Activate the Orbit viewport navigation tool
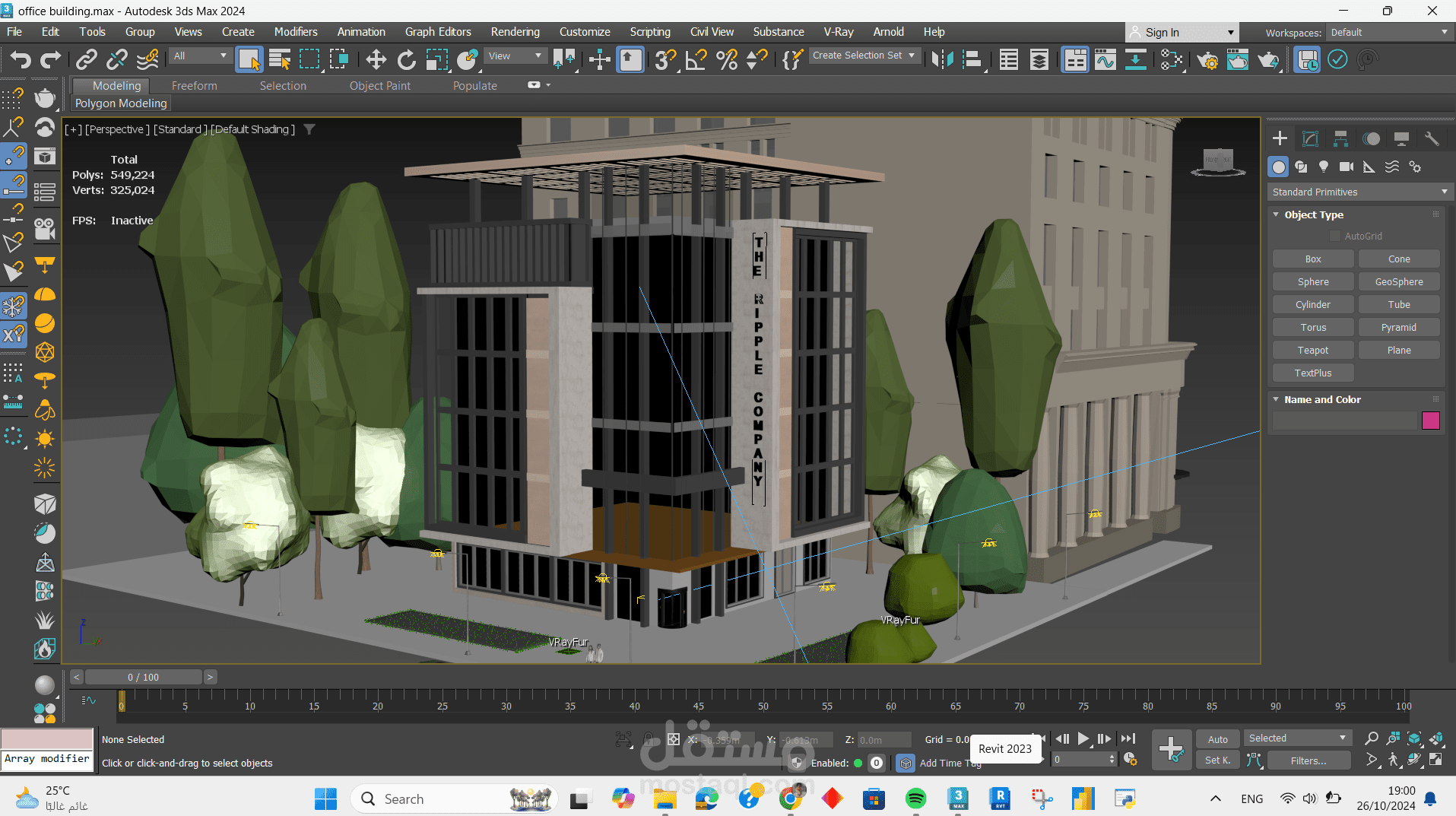This screenshot has height=816, width=1456. [x=1414, y=759]
